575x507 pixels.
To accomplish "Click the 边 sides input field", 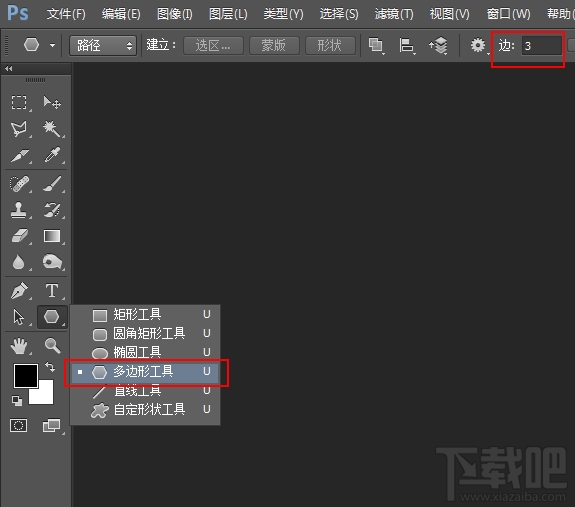I will tap(542, 46).
